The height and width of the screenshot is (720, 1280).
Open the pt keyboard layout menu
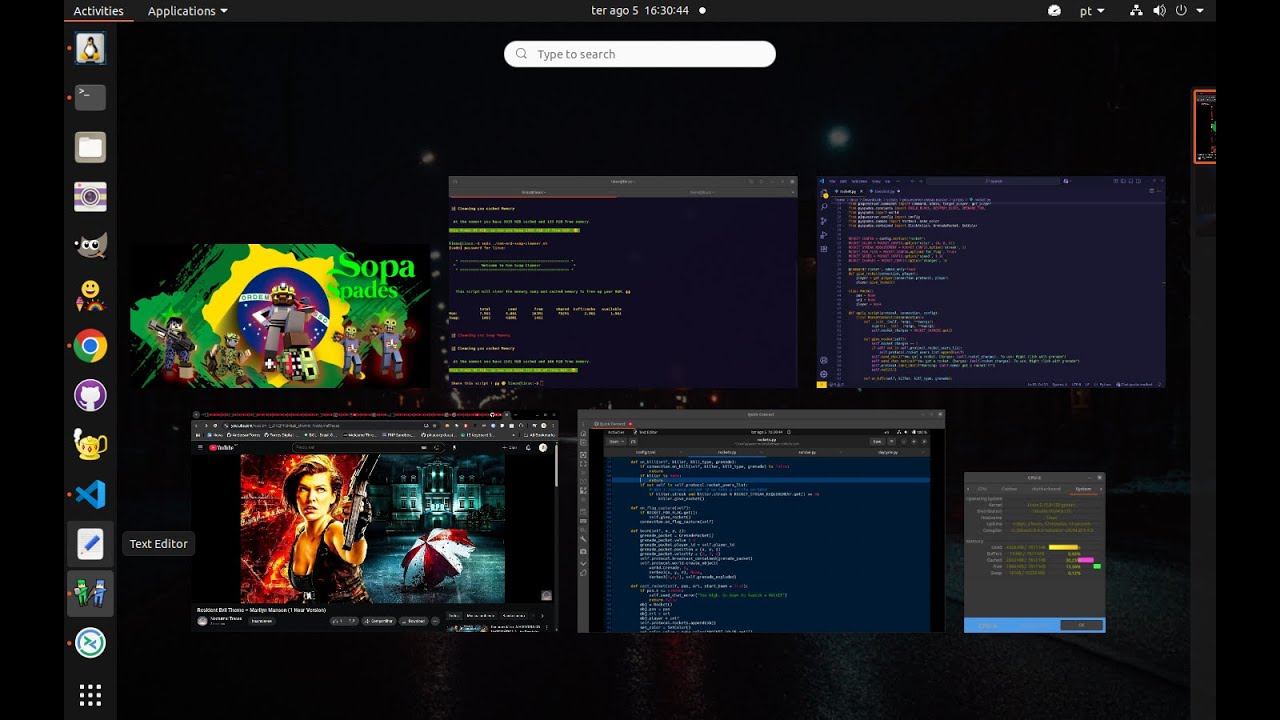(x=1092, y=11)
